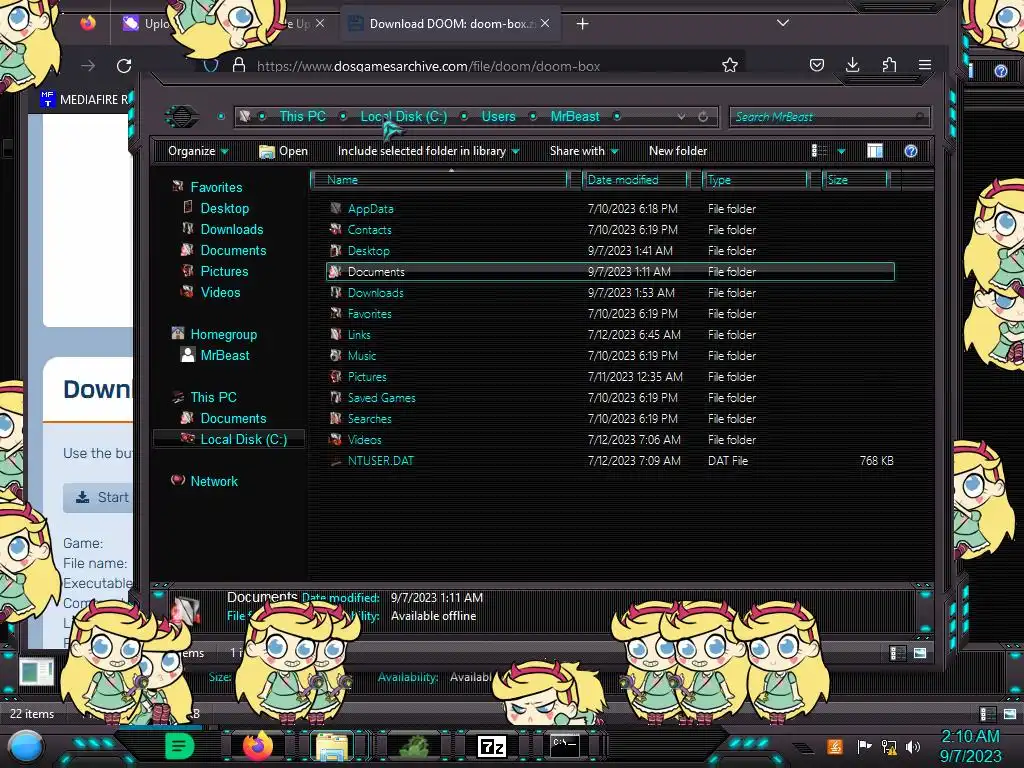Refresh the Explorer folder view

coord(703,116)
